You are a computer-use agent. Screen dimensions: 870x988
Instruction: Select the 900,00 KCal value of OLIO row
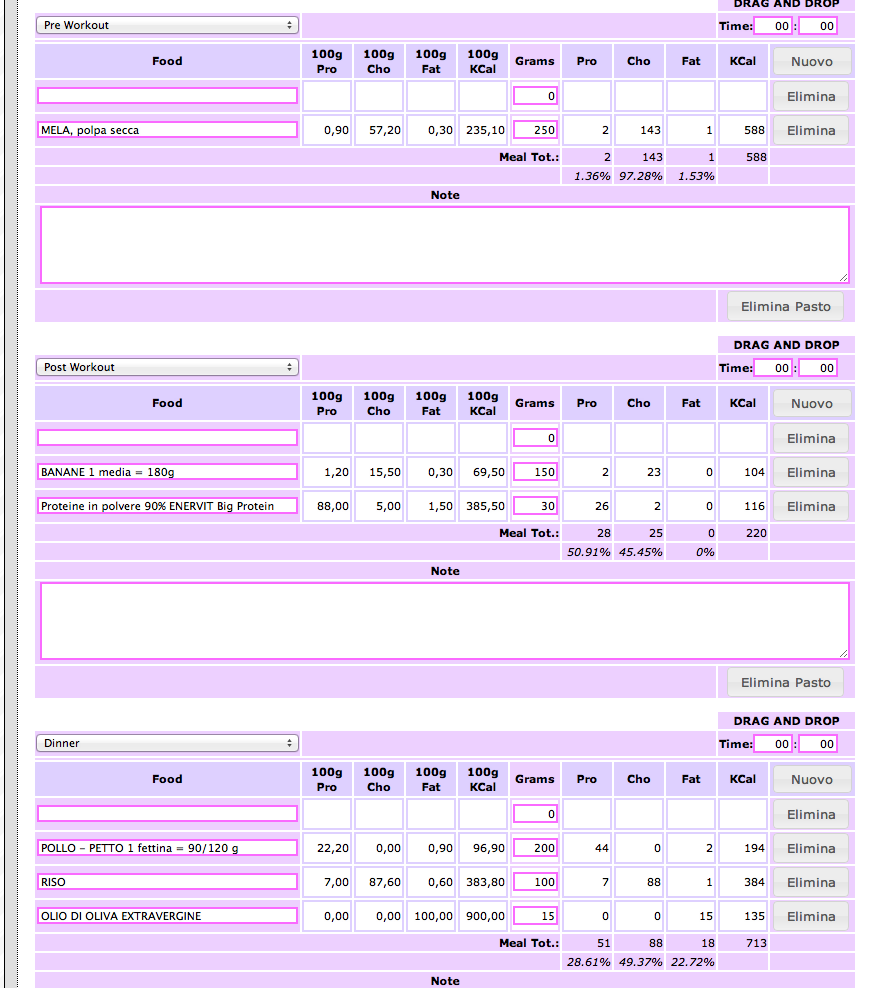click(x=485, y=917)
